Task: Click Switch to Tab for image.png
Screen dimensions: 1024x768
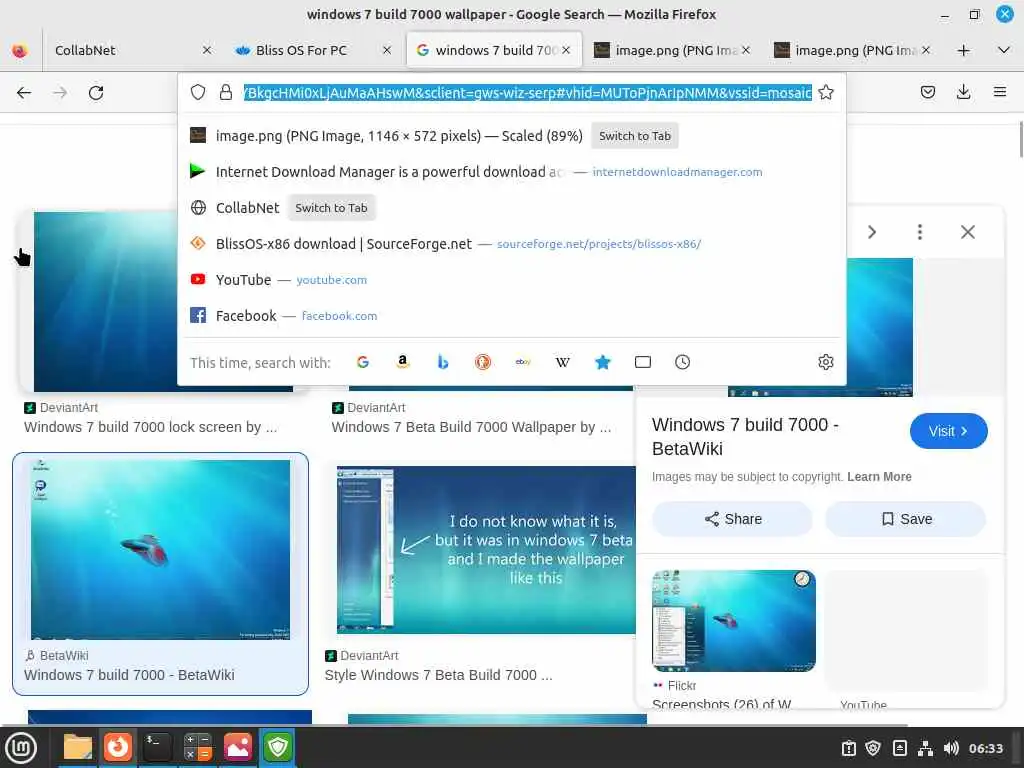Action: (x=635, y=136)
